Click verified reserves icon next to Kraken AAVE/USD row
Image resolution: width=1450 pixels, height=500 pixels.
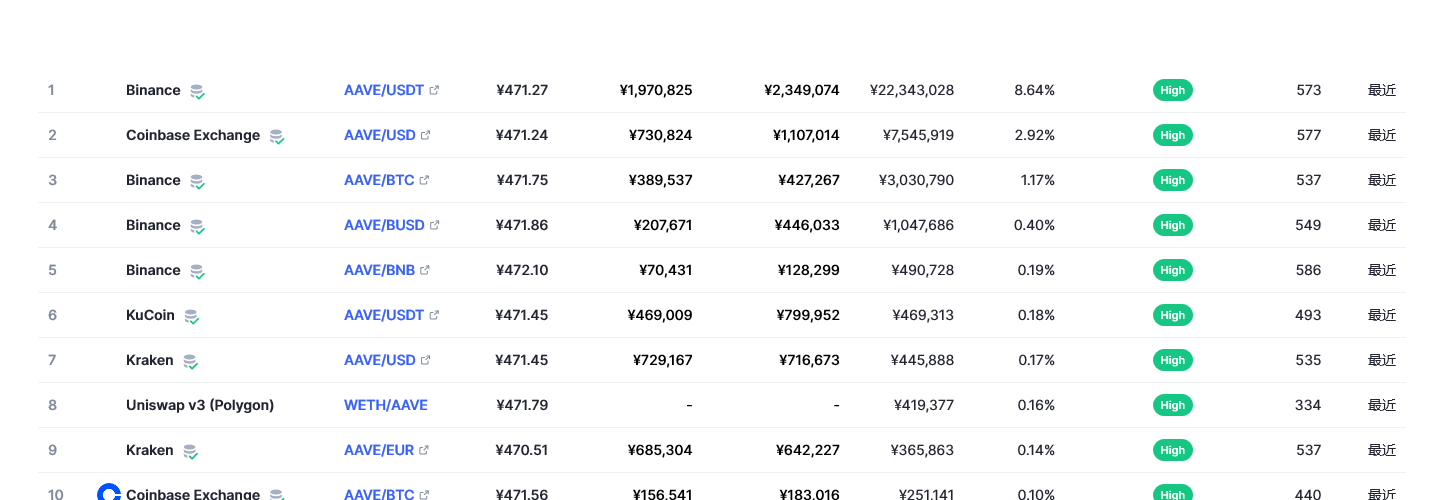click(x=190, y=361)
